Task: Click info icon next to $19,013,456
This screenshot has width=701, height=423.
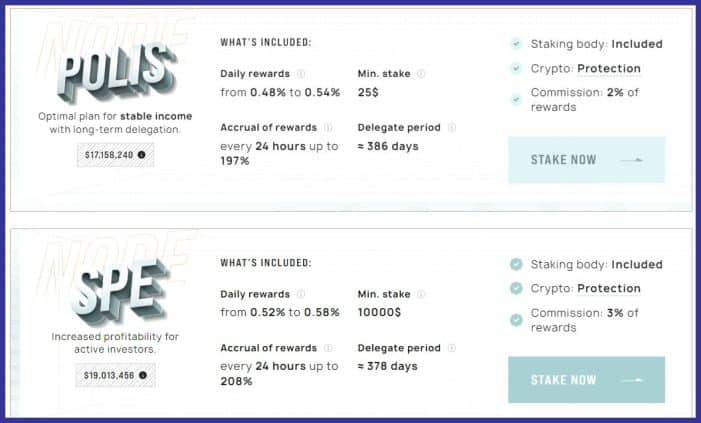Action: point(141,375)
